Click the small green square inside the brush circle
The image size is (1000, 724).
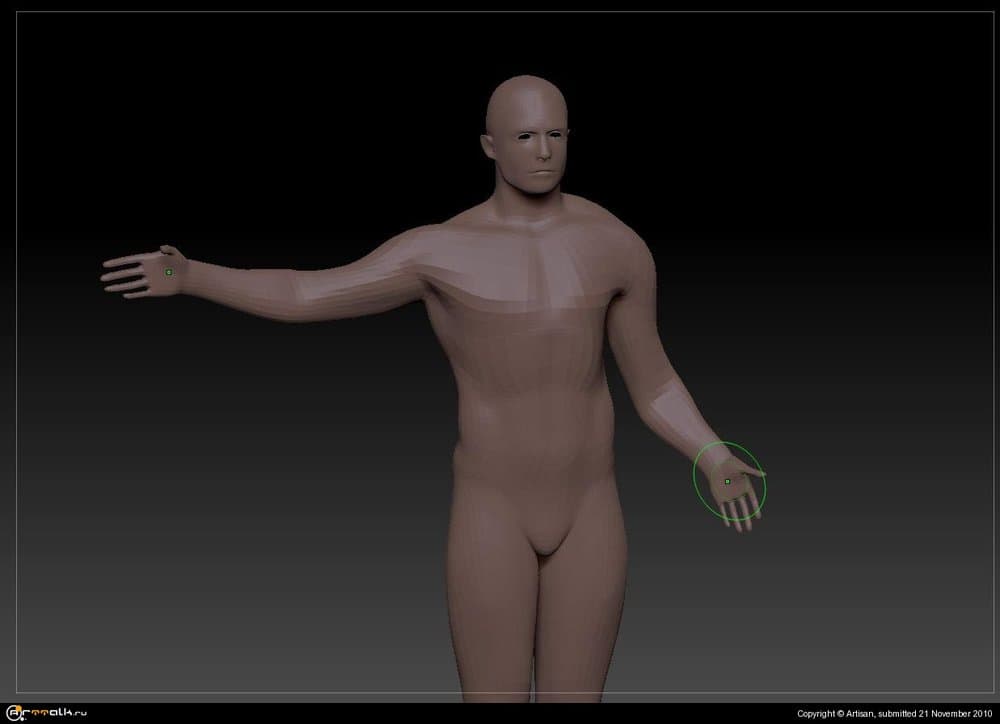point(726,481)
